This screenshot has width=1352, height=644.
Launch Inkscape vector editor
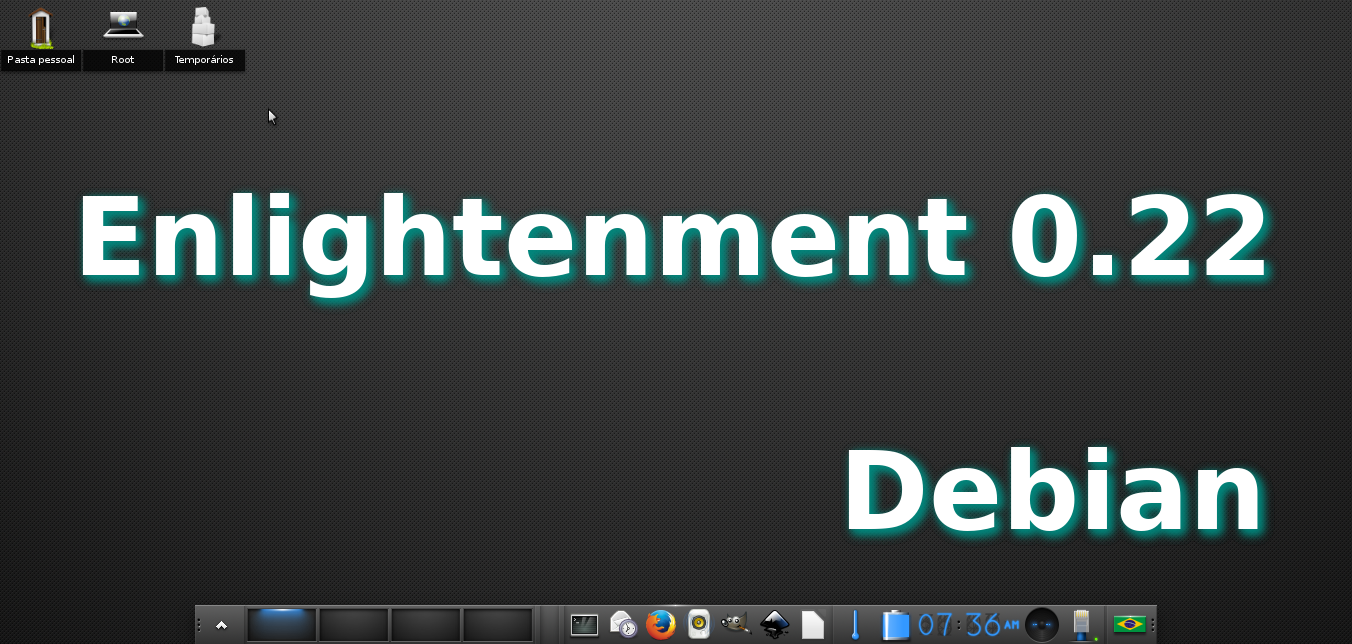pos(773,624)
